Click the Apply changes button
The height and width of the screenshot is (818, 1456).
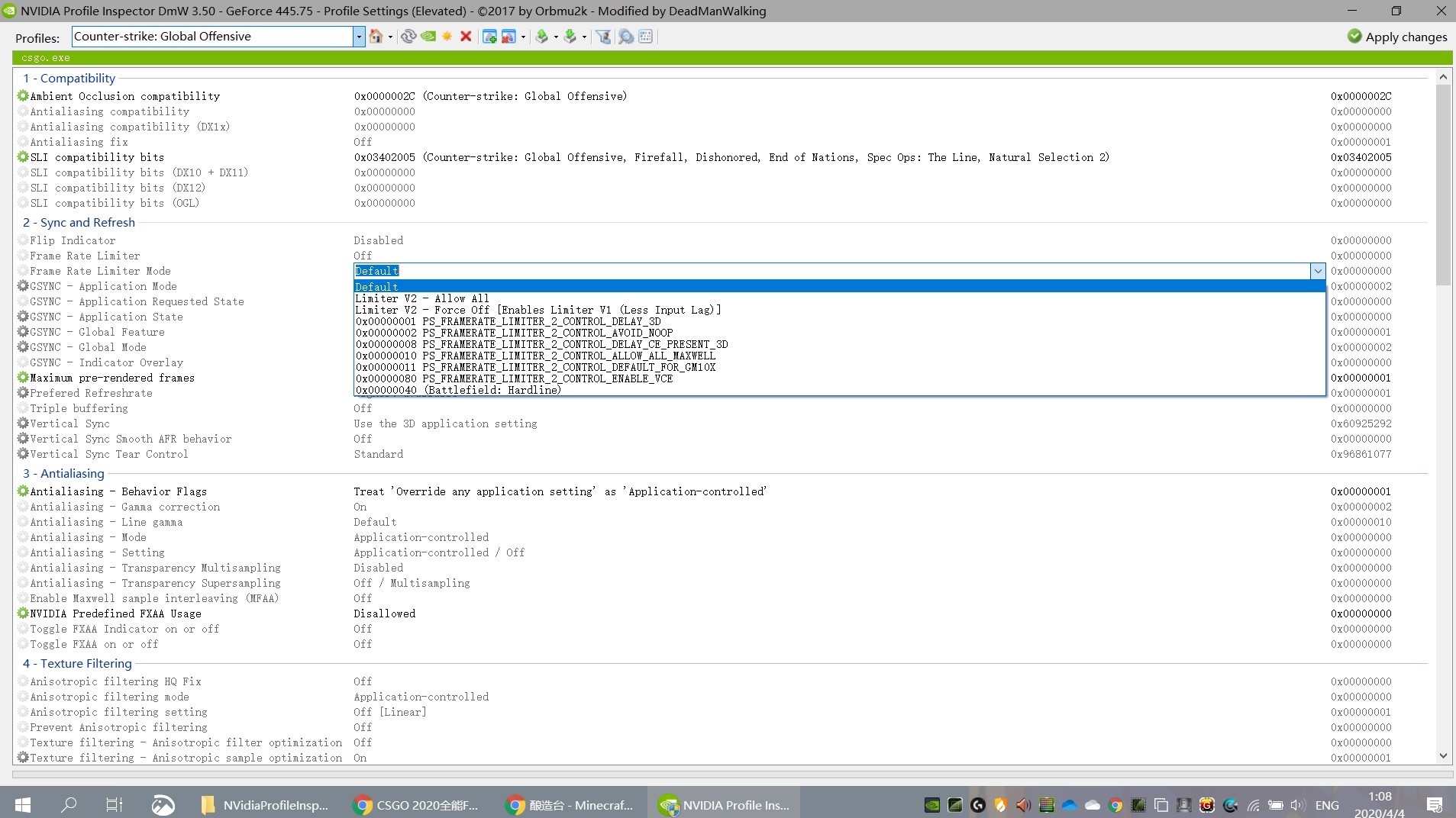pyautogui.click(x=1397, y=37)
